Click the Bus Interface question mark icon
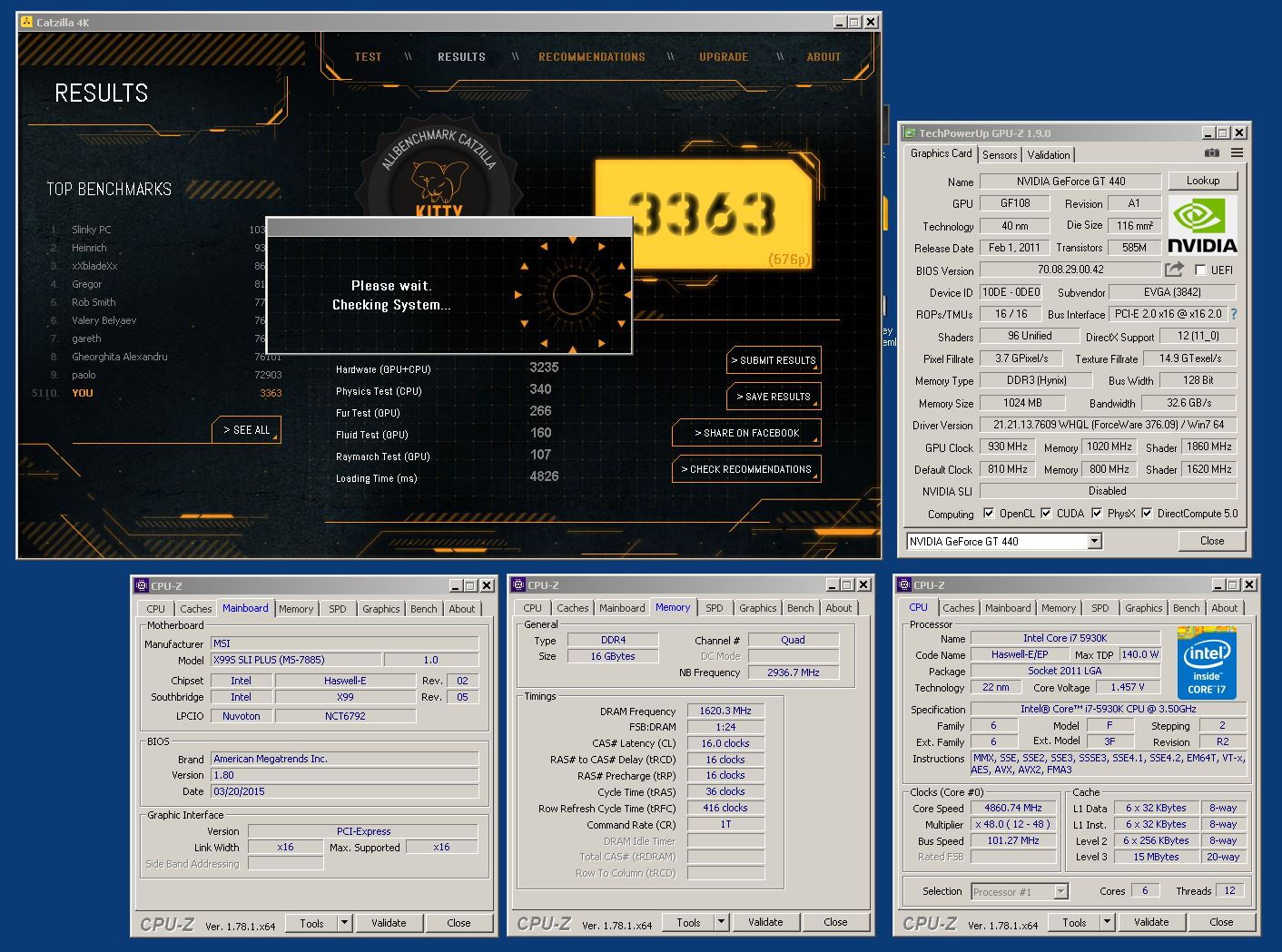1282x952 pixels. click(x=1234, y=314)
